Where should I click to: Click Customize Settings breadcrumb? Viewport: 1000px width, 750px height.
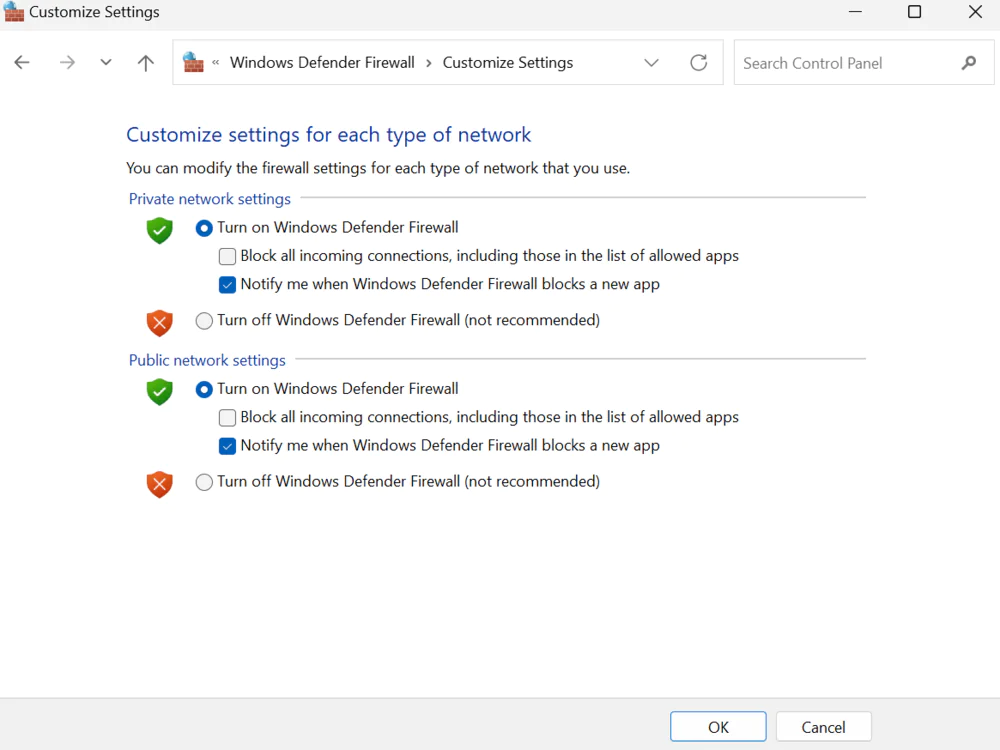508,62
